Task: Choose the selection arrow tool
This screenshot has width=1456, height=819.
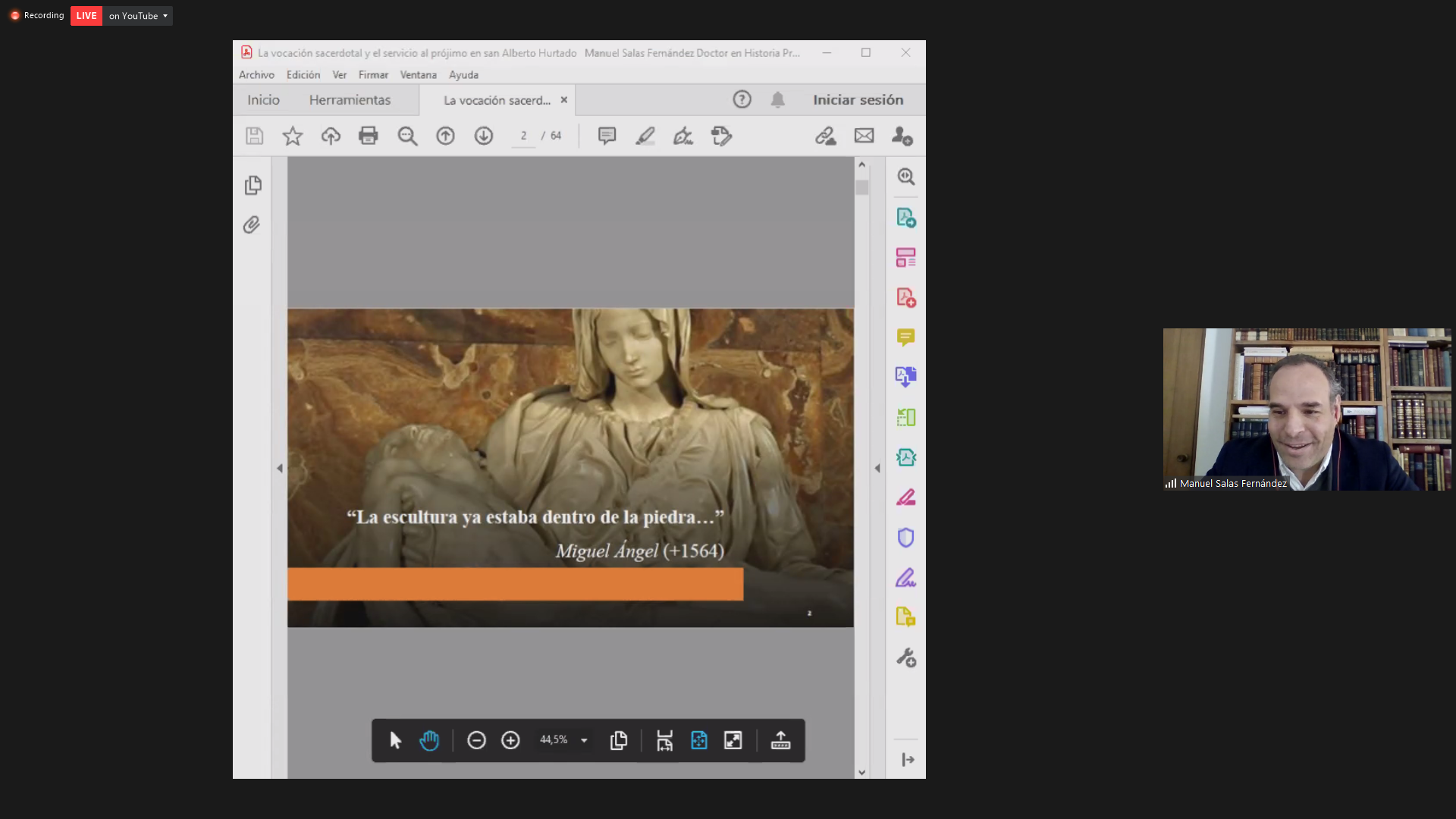Action: (x=395, y=740)
